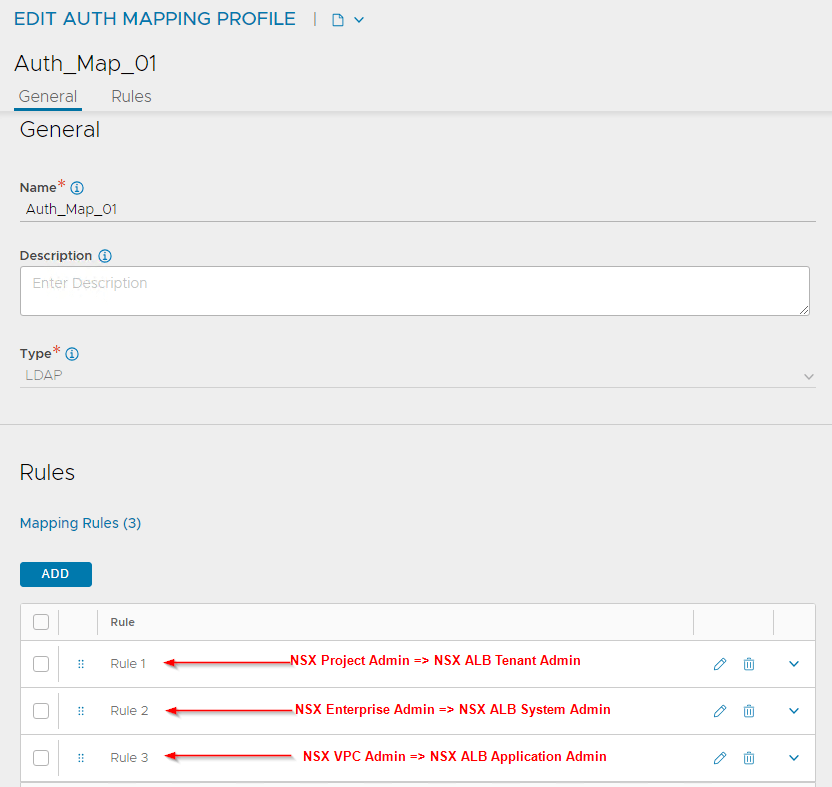Edit Rule 1 with pencil icon
832x787 pixels.
pos(720,664)
